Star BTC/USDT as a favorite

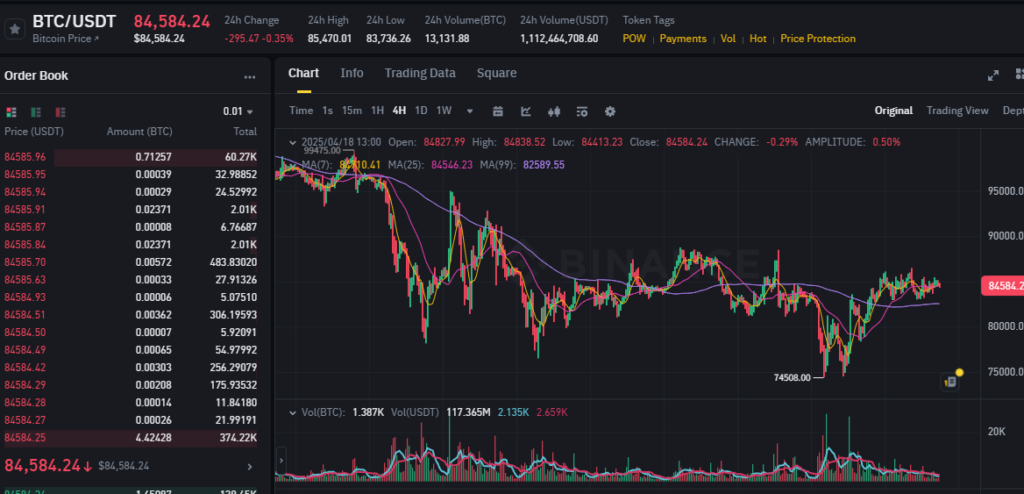coord(15,29)
